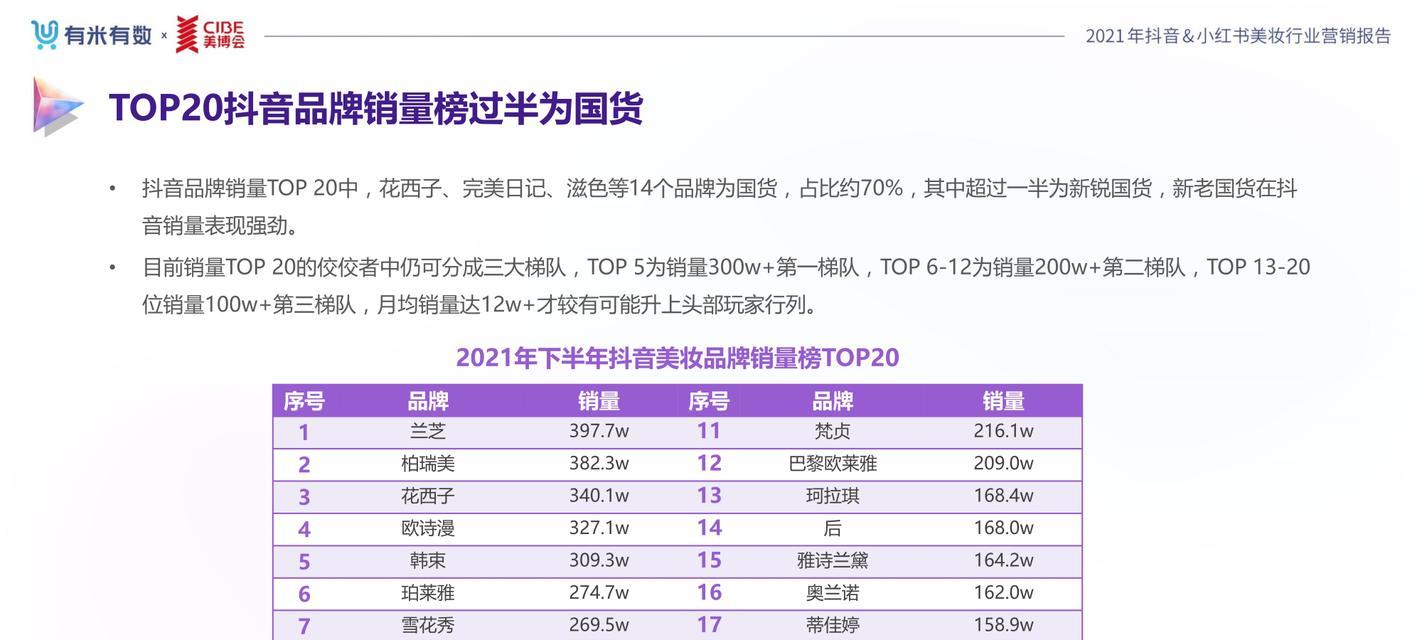
Task: Click the sales value 216.1w
Action: [1004, 431]
